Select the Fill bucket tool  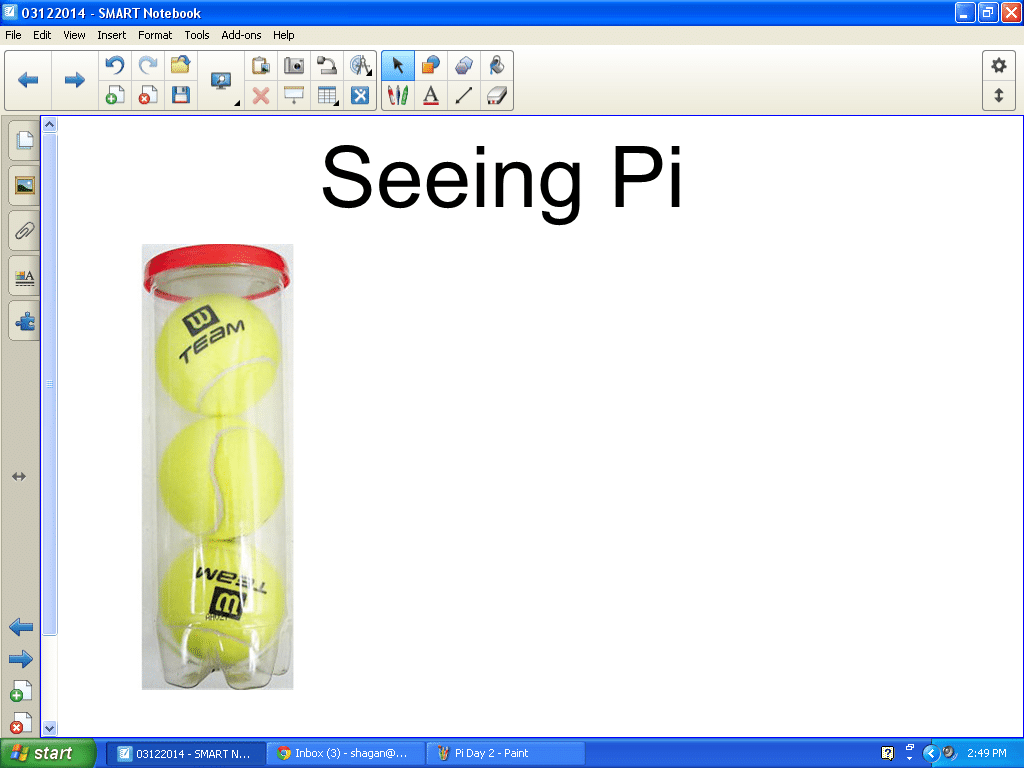pos(497,65)
